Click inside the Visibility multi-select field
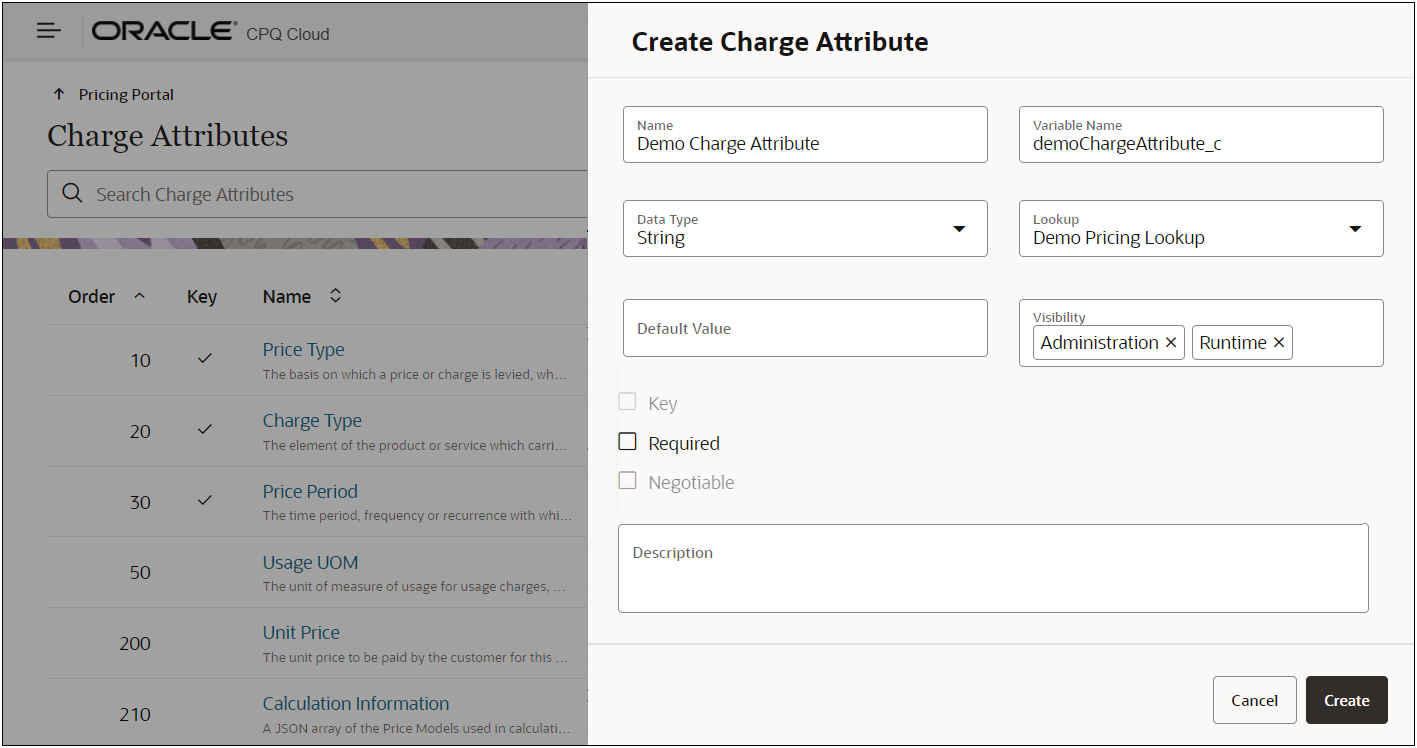The height and width of the screenshot is (748, 1417). pos(1336,343)
